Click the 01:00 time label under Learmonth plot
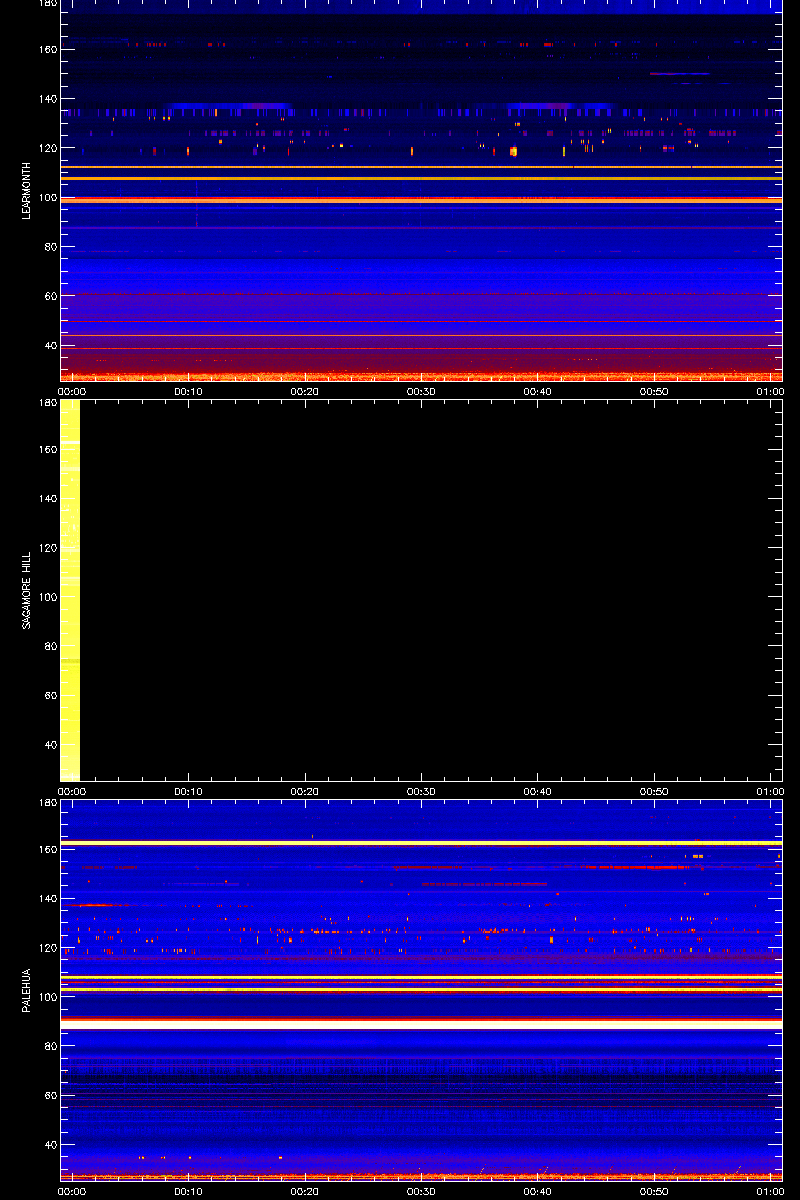Viewport: 800px width, 1200px height. click(770, 391)
